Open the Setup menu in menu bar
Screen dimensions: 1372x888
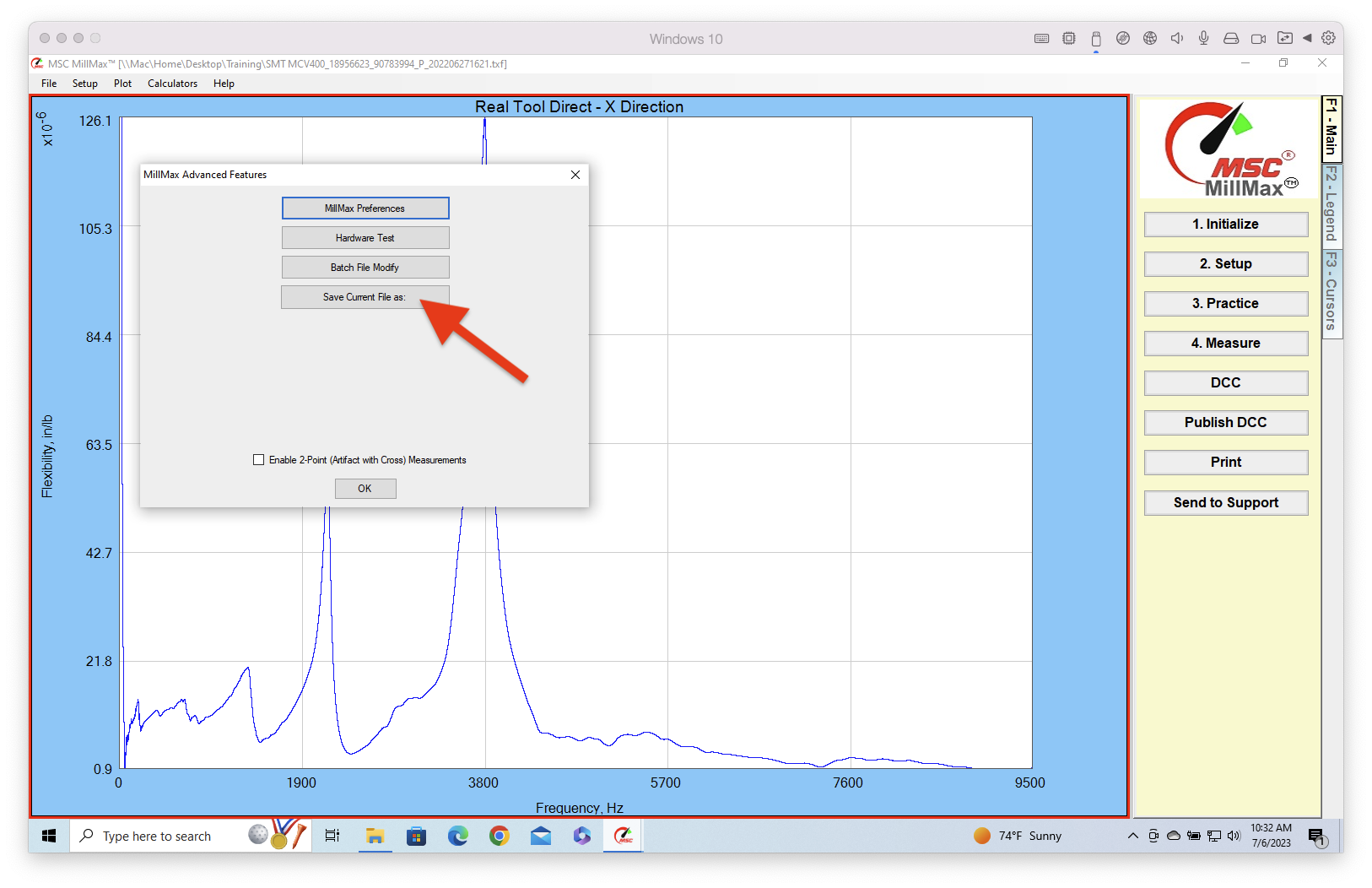[85, 84]
